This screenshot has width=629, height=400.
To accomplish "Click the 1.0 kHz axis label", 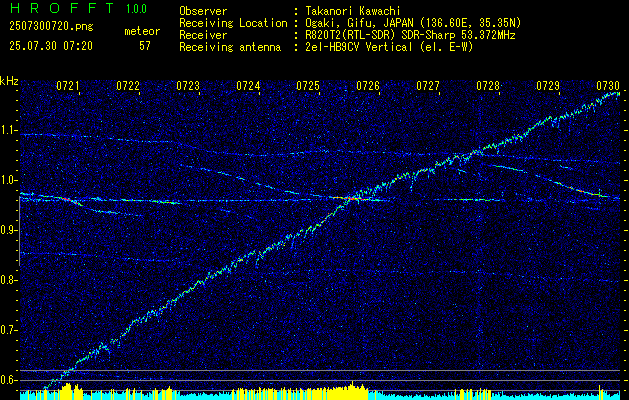I will click(9, 181).
